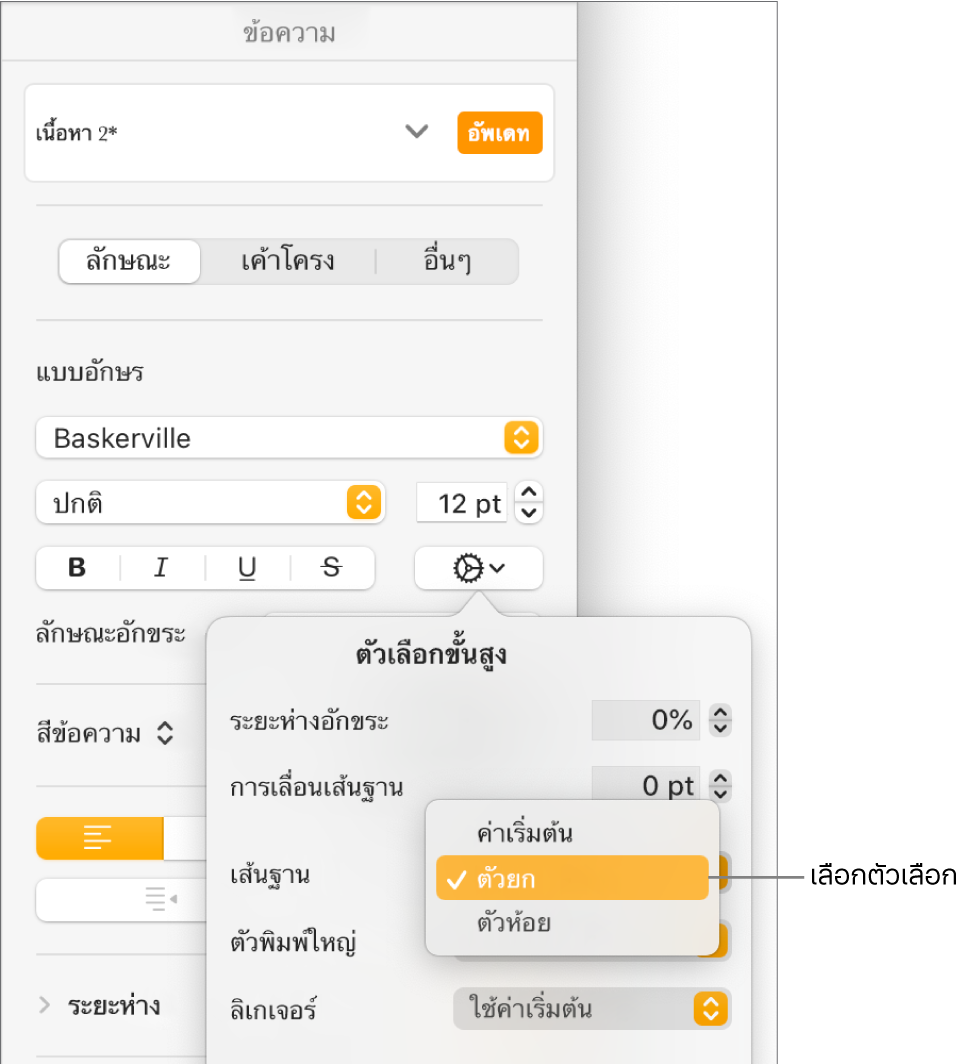The height and width of the screenshot is (1064, 971).
Task: Toggle Italic formatting button
Action: pos(161,567)
